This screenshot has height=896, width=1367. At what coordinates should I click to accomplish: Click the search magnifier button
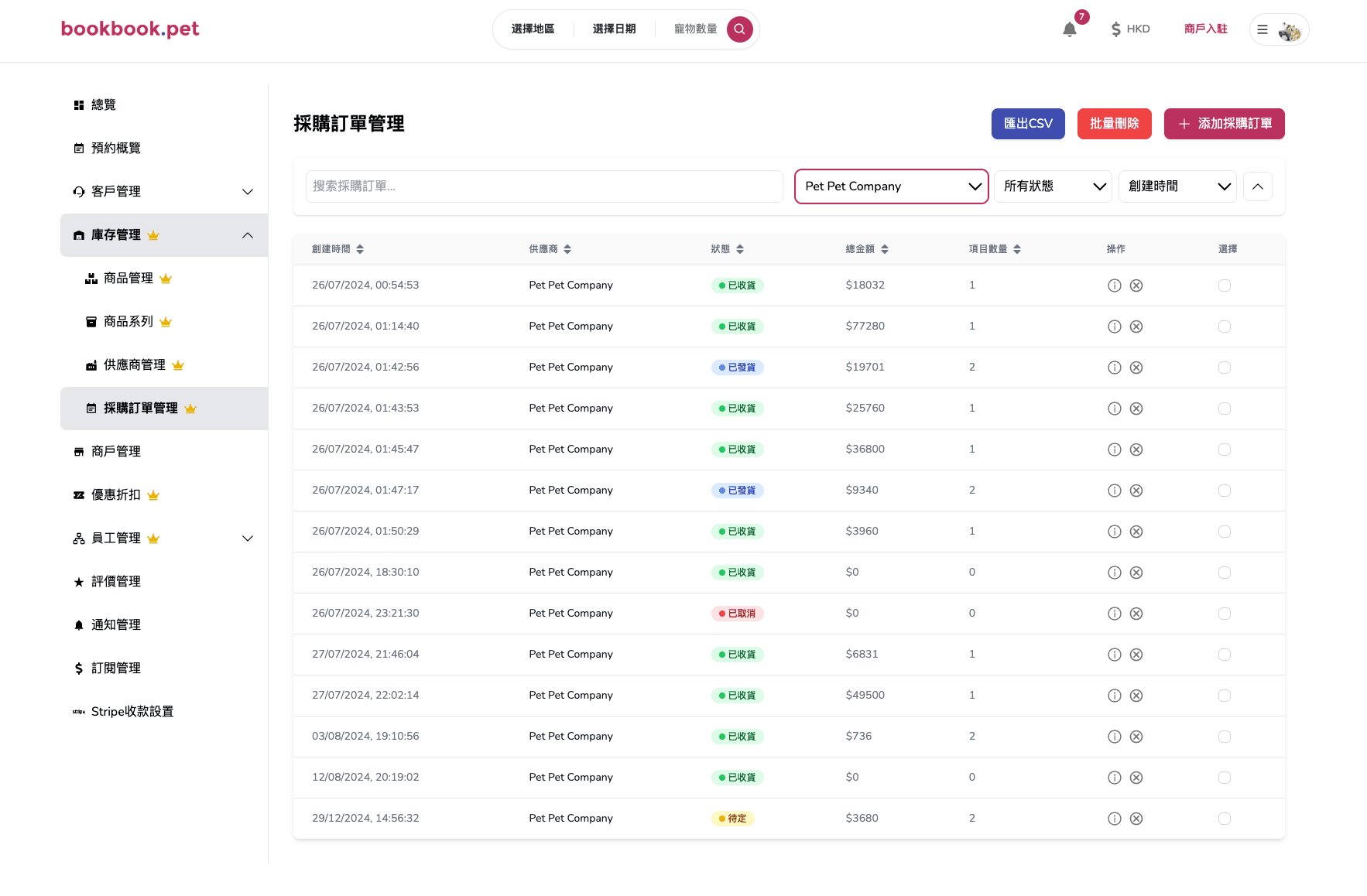(739, 29)
